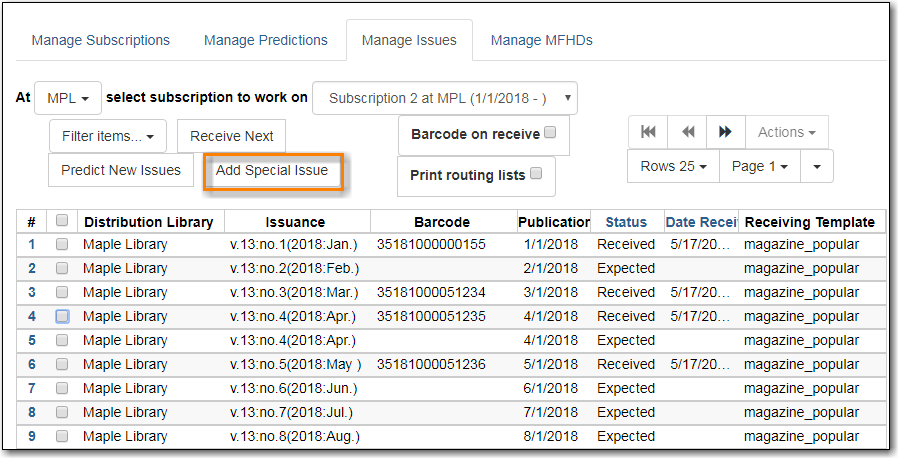
Task: Select the checkbox for row 4
Action: [62, 316]
